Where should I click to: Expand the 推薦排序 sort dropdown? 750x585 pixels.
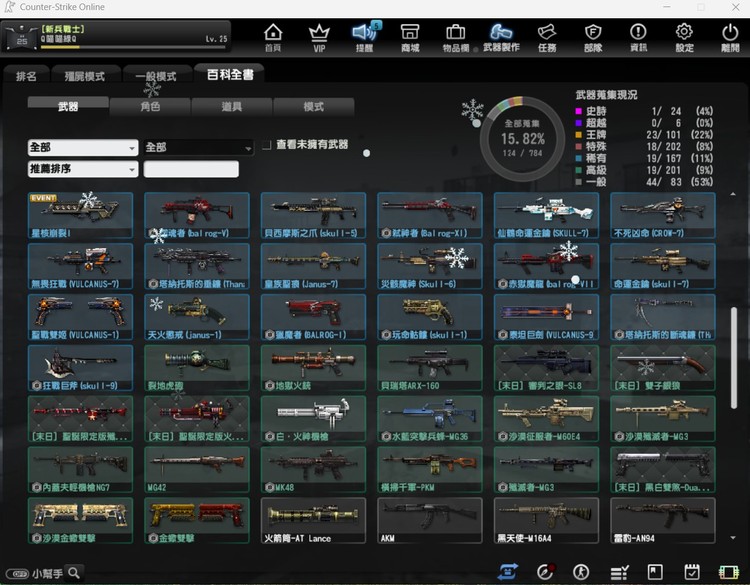pos(83,169)
